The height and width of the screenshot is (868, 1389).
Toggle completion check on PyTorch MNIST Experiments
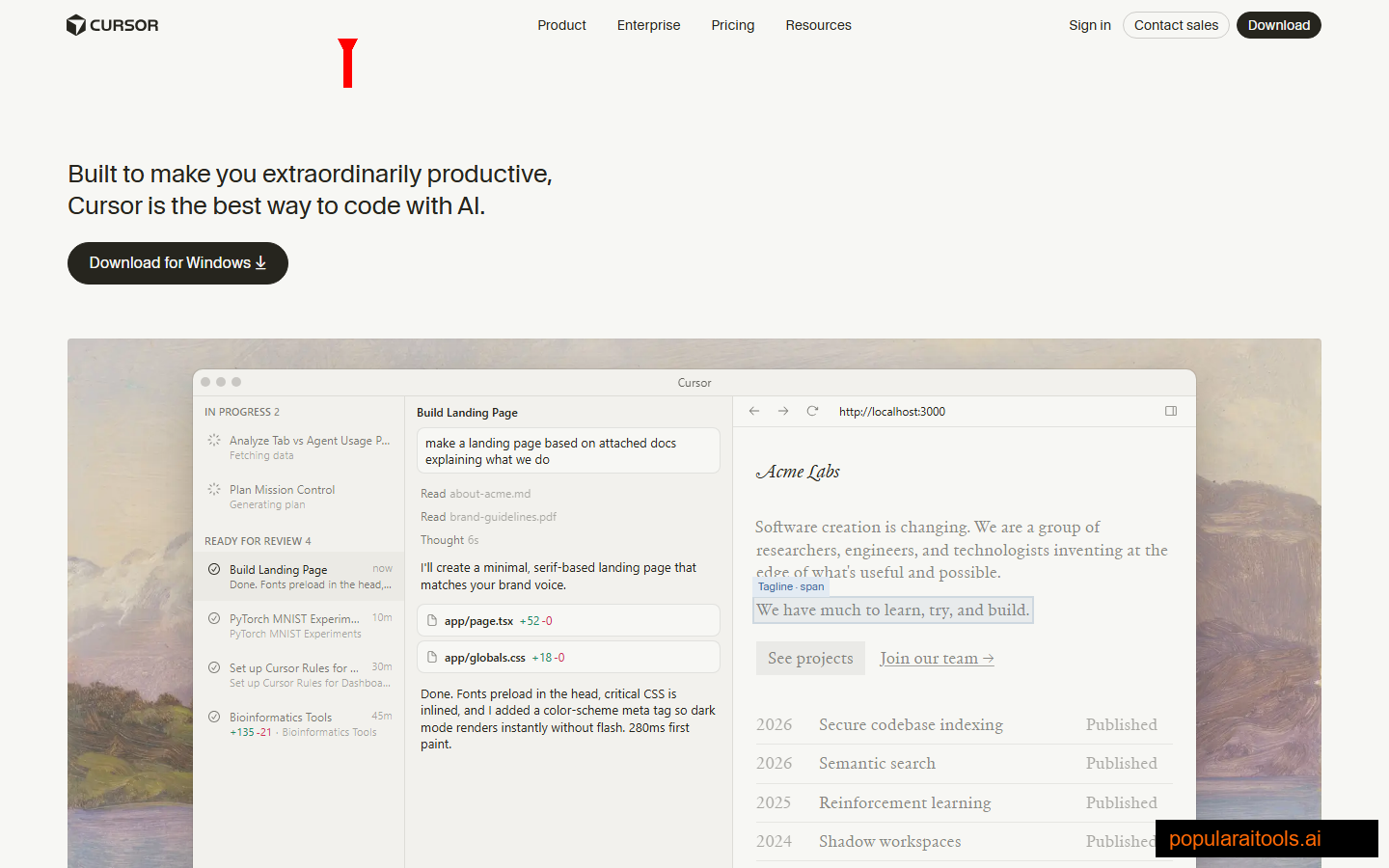click(x=213, y=618)
